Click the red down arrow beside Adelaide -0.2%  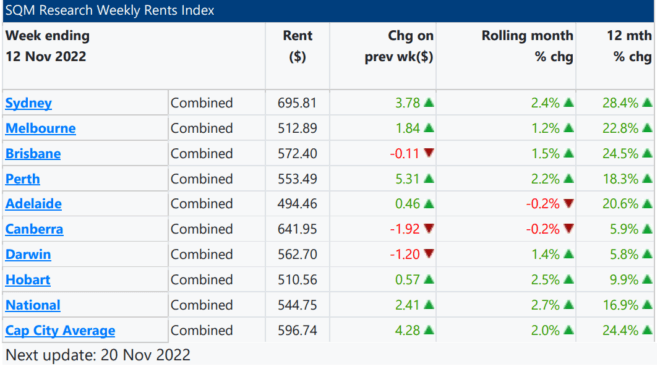[x=569, y=203]
